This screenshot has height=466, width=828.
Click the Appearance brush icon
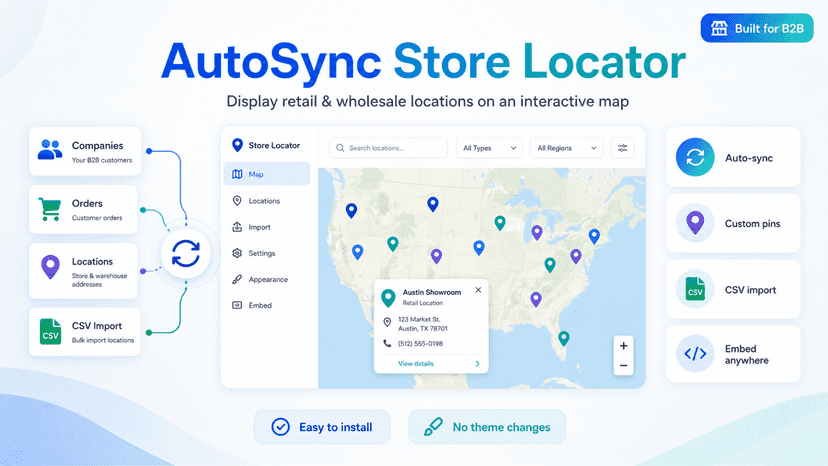[x=237, y=279]
